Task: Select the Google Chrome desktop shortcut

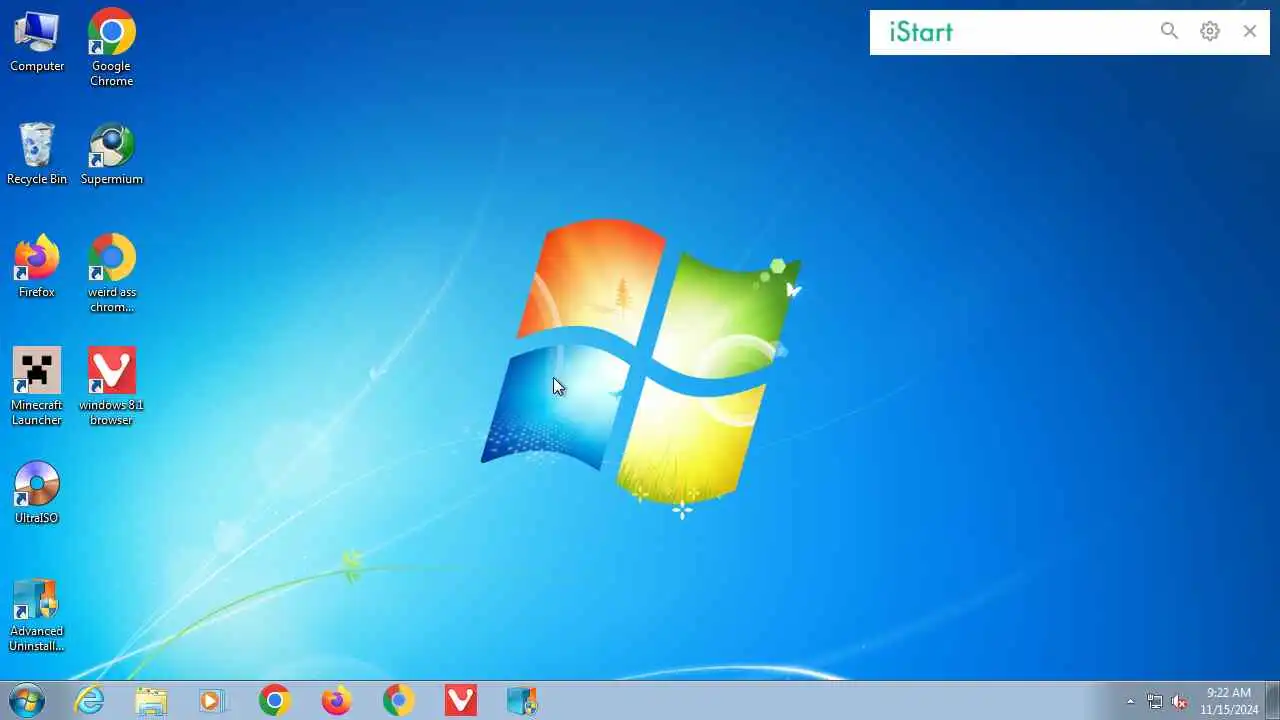Action: point(111,48)
